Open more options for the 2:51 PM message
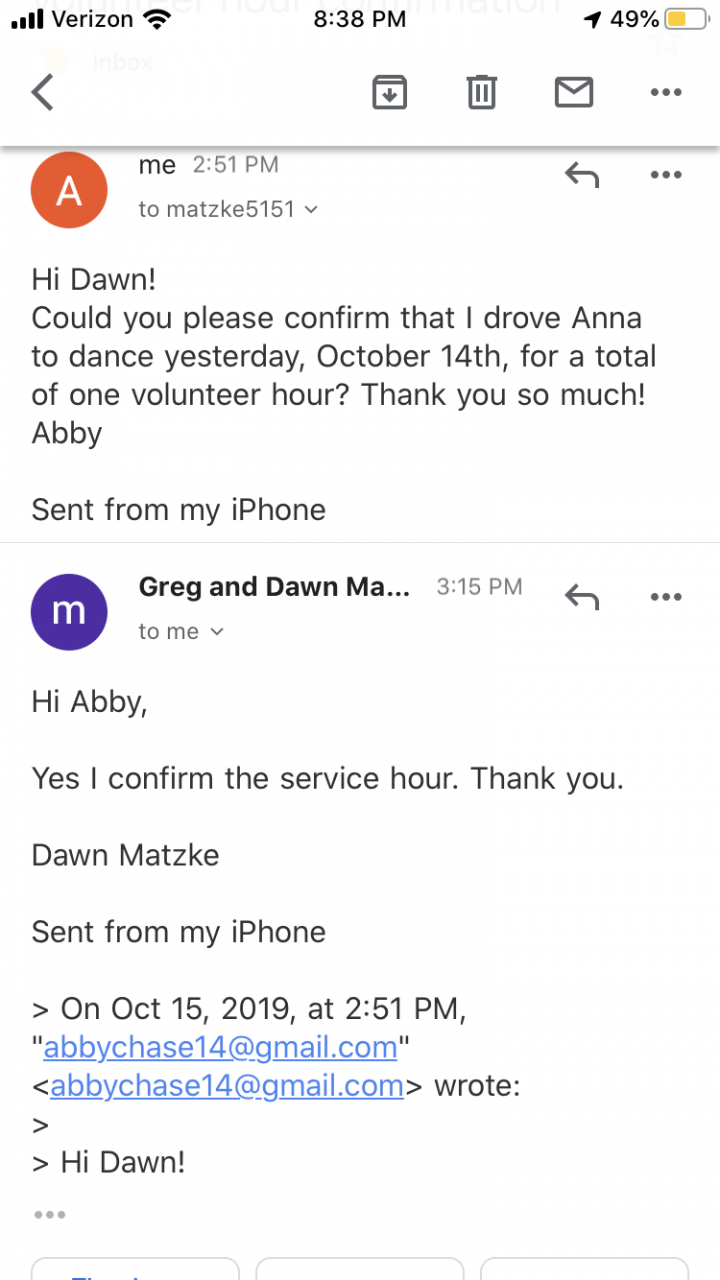The image size is (720, 1280). point(665,175)
